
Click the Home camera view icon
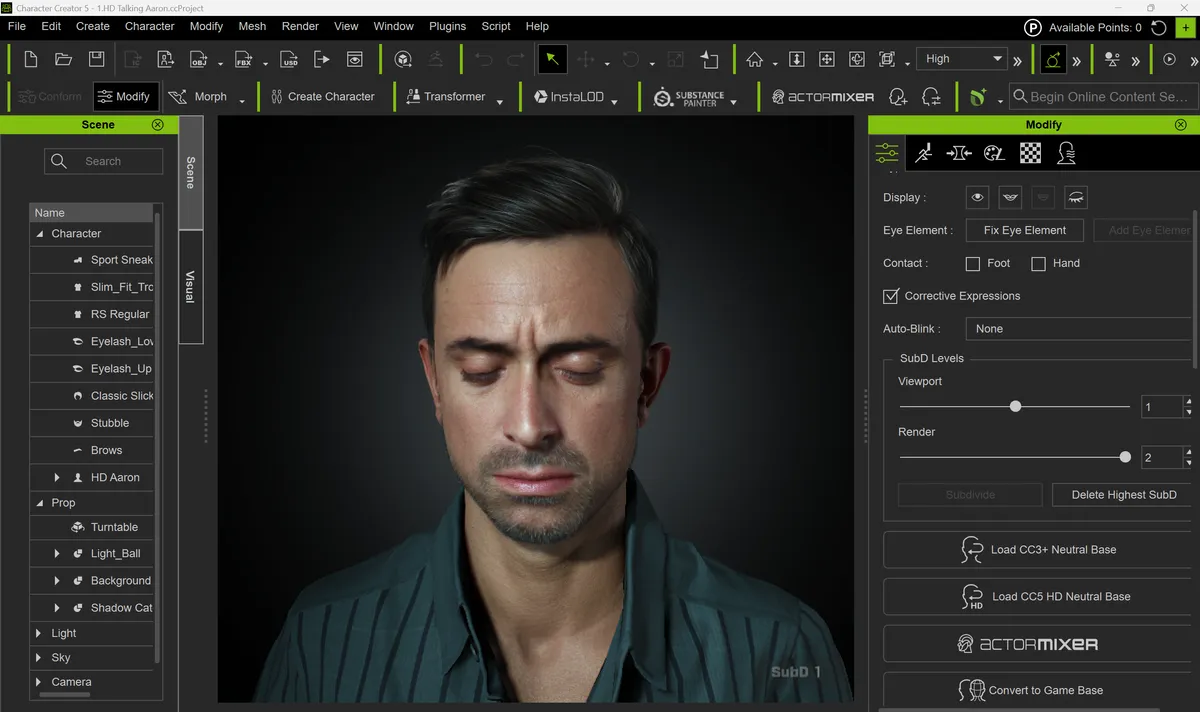[x=754, y=59]
